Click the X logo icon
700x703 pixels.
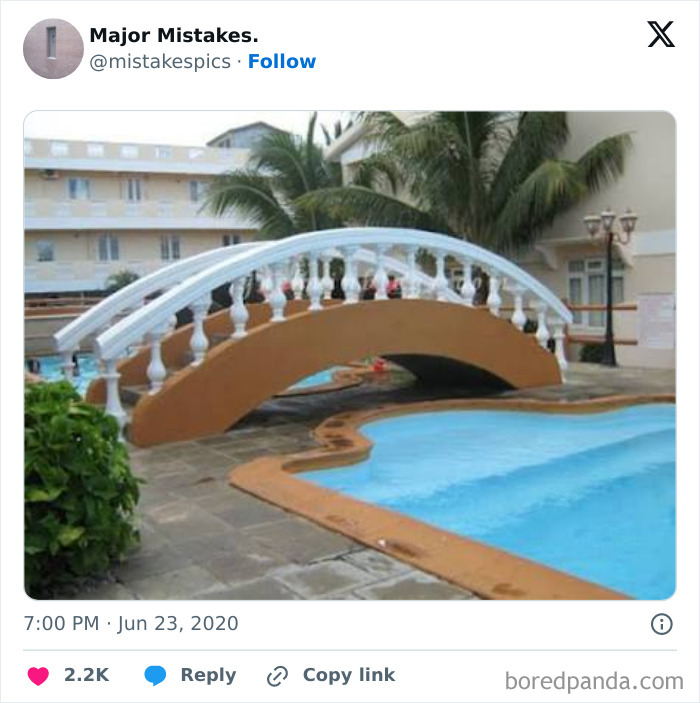click(660, 35)
